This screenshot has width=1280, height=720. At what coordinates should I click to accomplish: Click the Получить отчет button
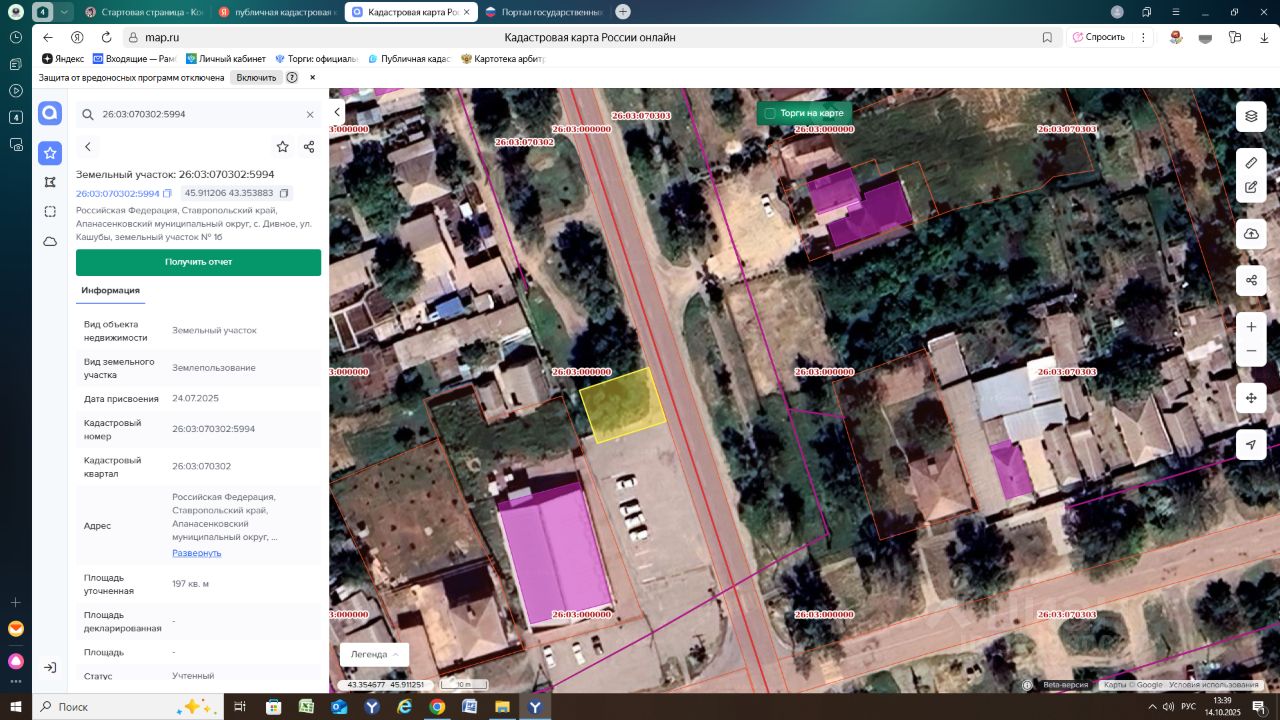[198, 262]
